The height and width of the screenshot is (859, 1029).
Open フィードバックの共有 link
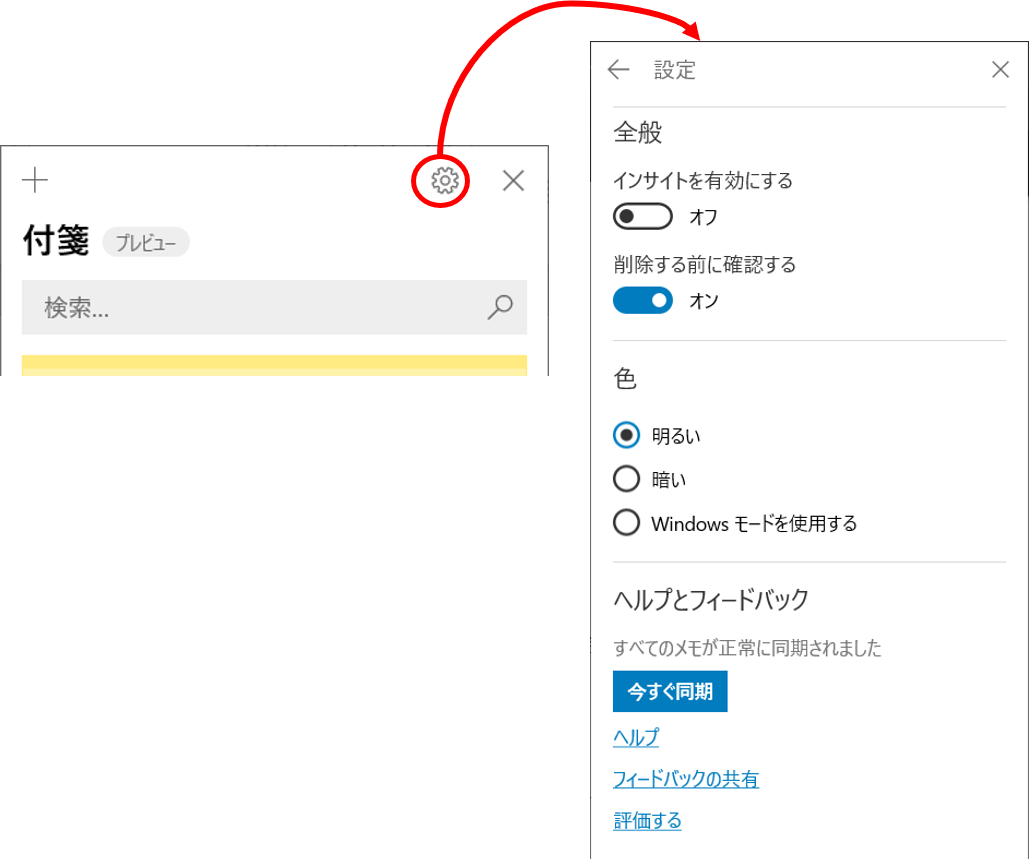(686, 779)
